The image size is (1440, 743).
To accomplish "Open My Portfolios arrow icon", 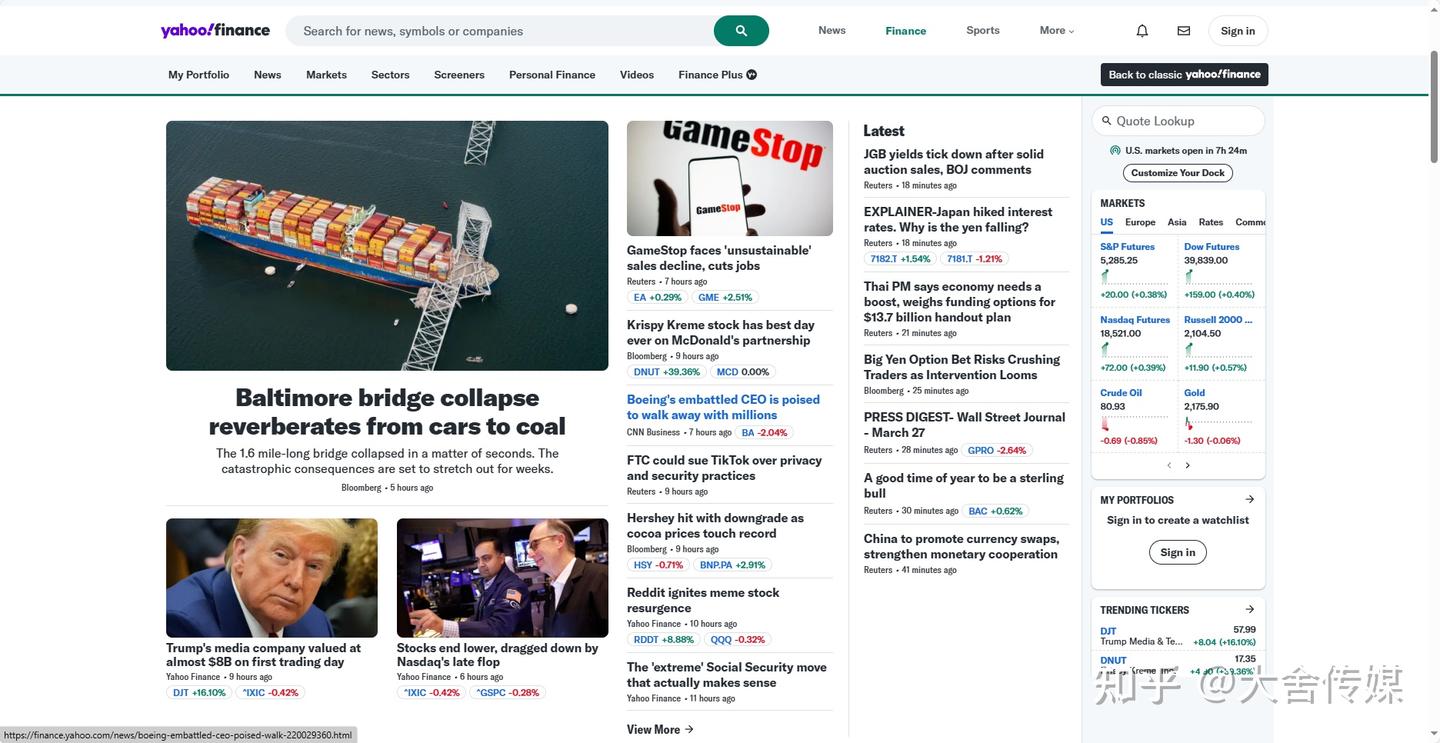I will 1249,499.
